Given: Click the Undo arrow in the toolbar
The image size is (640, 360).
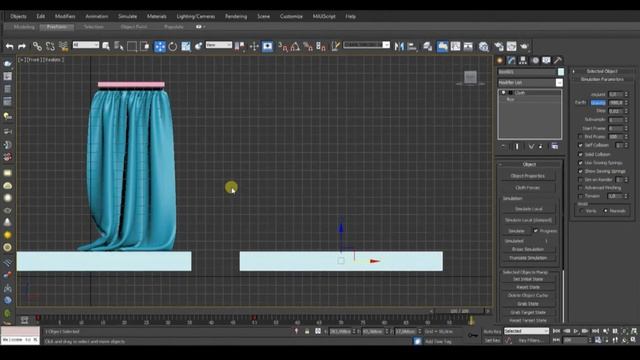Looking at the screenshot, I should pyautogui.click(x=9, y=47).
